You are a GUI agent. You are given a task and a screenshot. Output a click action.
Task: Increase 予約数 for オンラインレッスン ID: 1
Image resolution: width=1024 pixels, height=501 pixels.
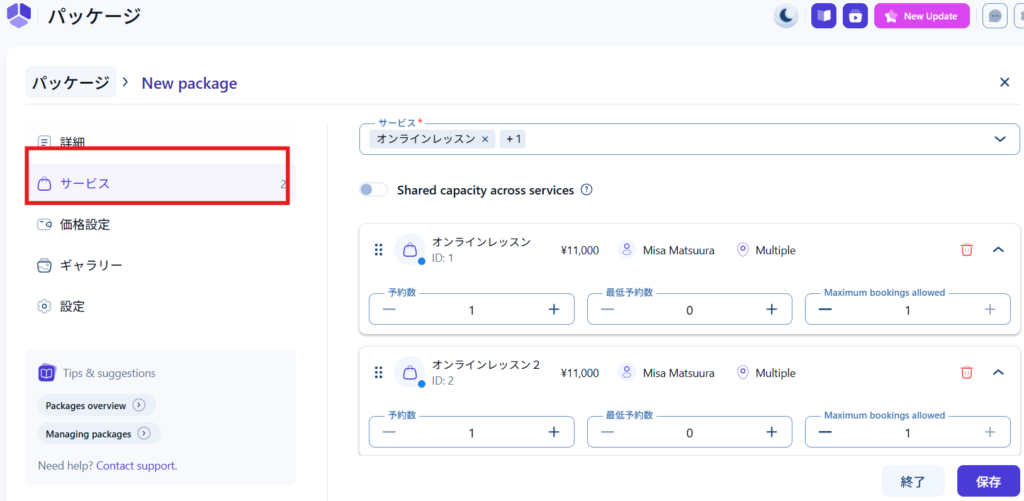[553, 310]
